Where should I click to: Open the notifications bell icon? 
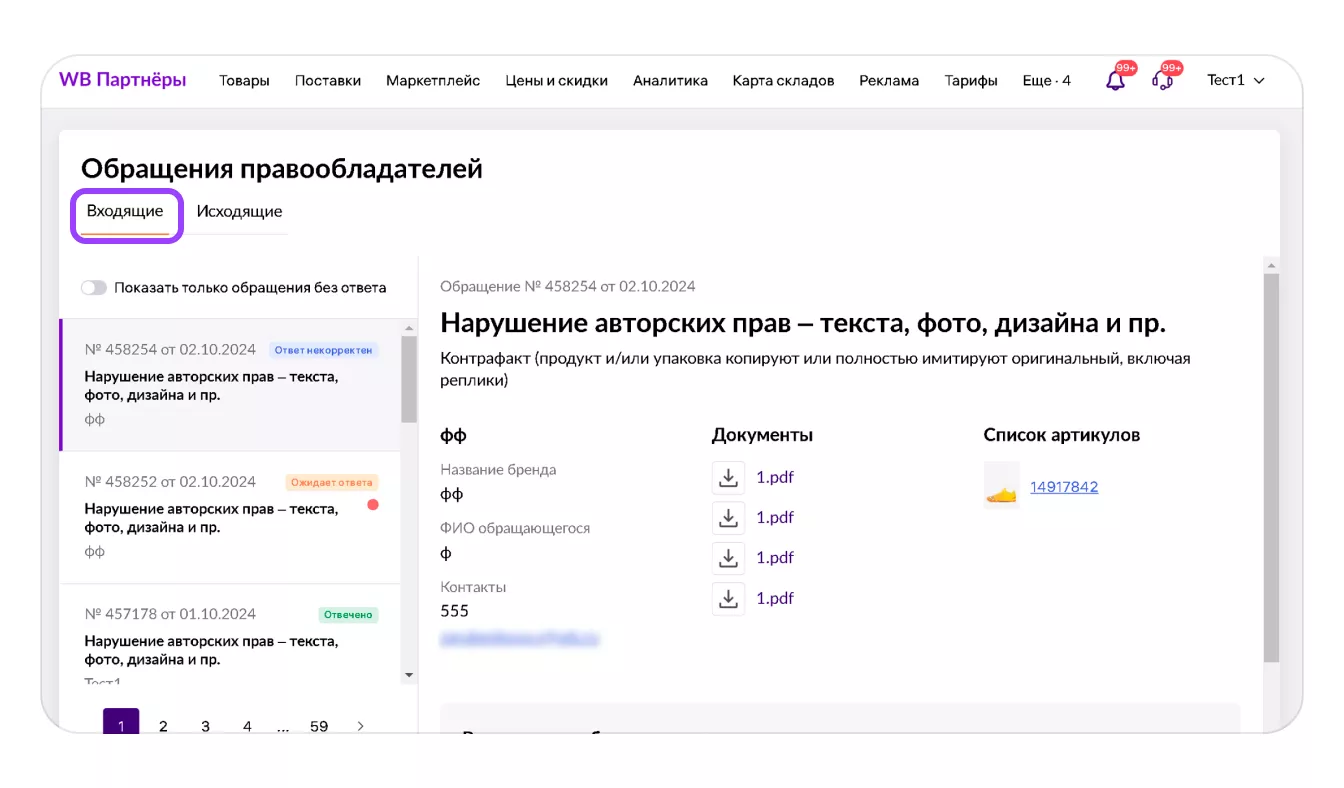(1115, 81)
